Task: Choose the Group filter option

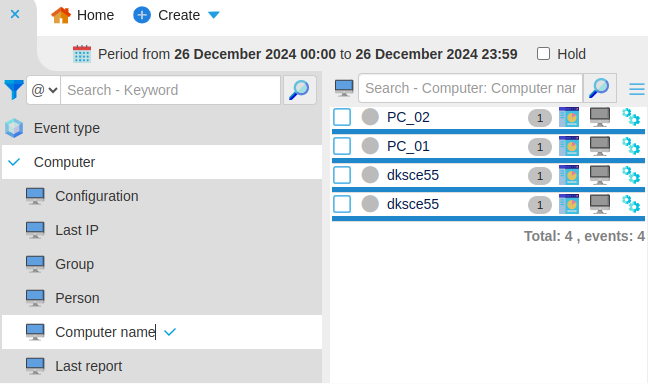Action: point(162,264)
